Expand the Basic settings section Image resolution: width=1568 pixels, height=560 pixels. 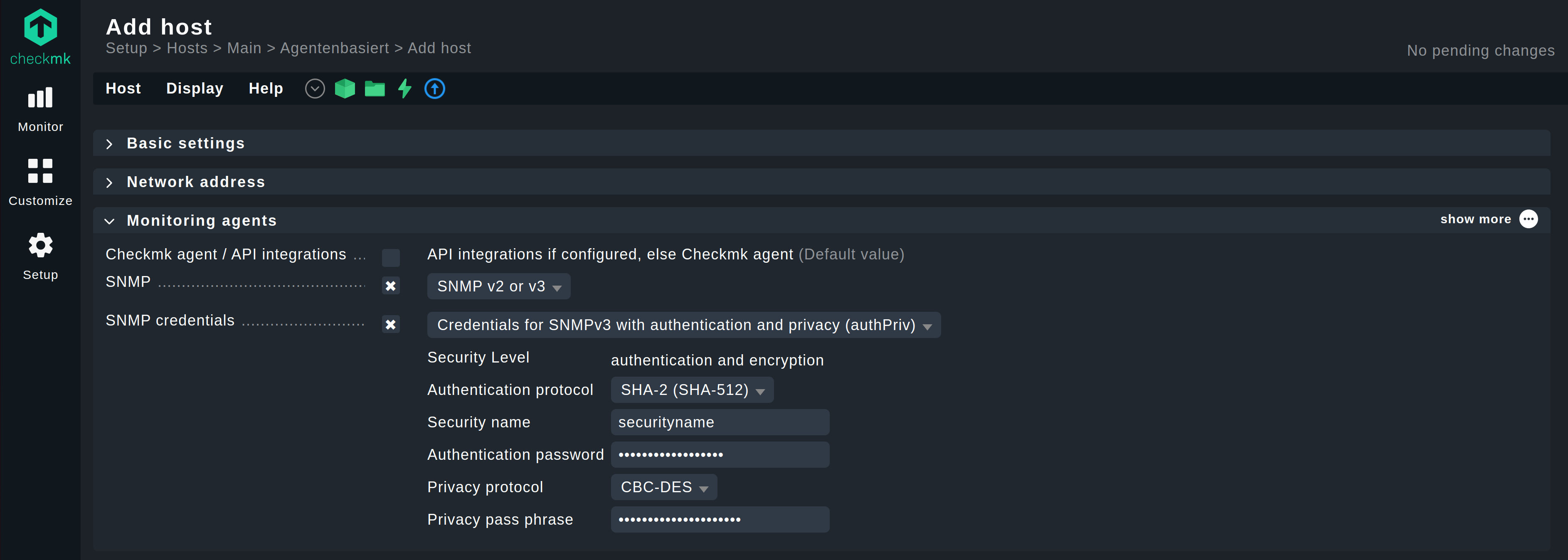pos(185,143)
